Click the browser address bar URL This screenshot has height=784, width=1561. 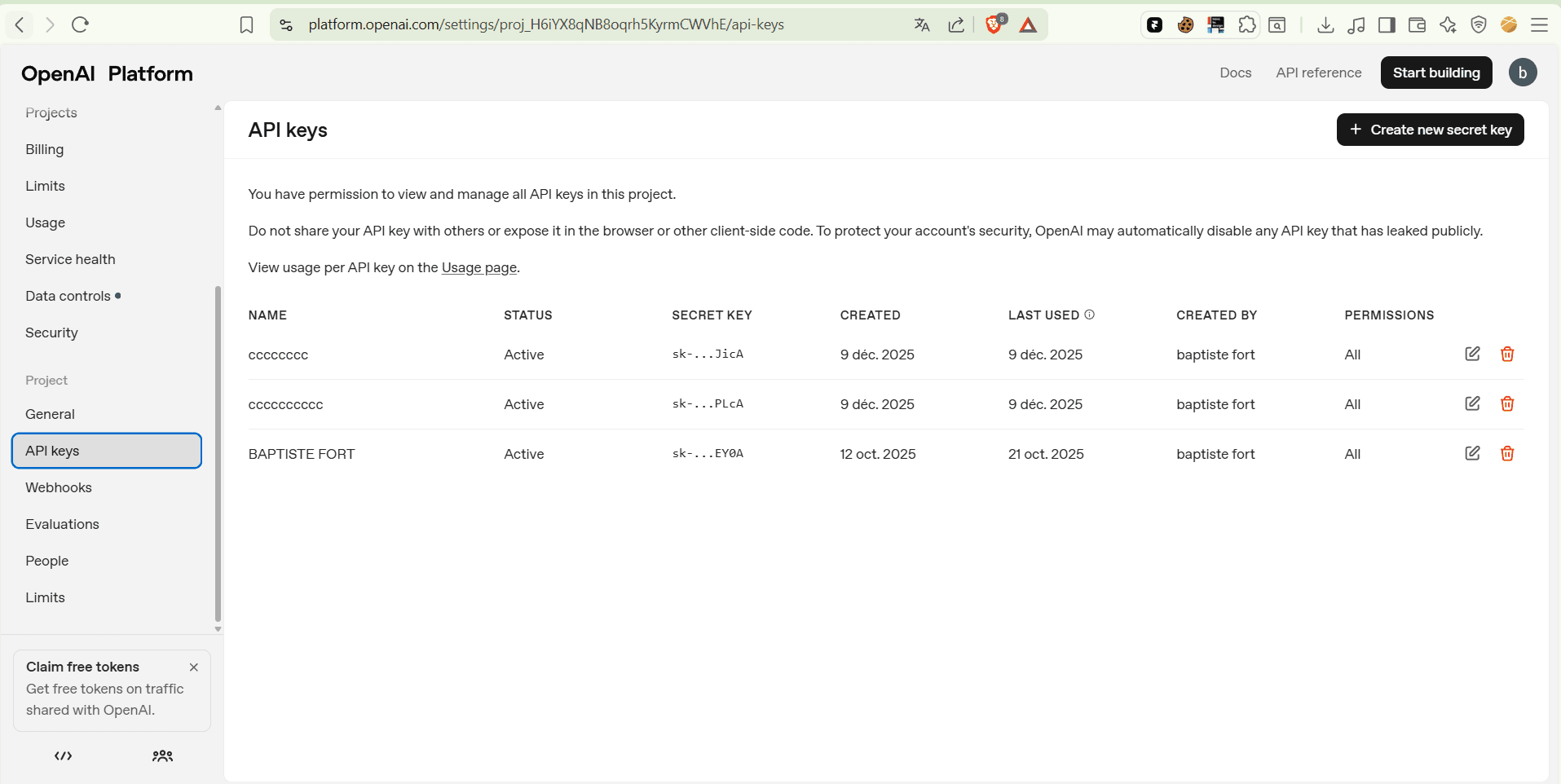pos(546,24)
